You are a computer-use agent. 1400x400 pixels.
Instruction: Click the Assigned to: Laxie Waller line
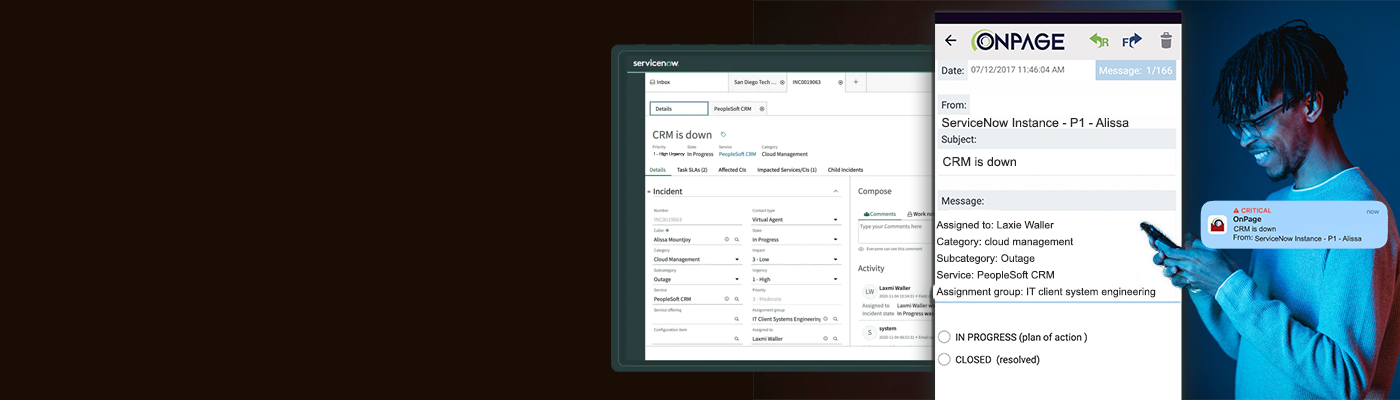pyautogui.click(x=995, y=225)
